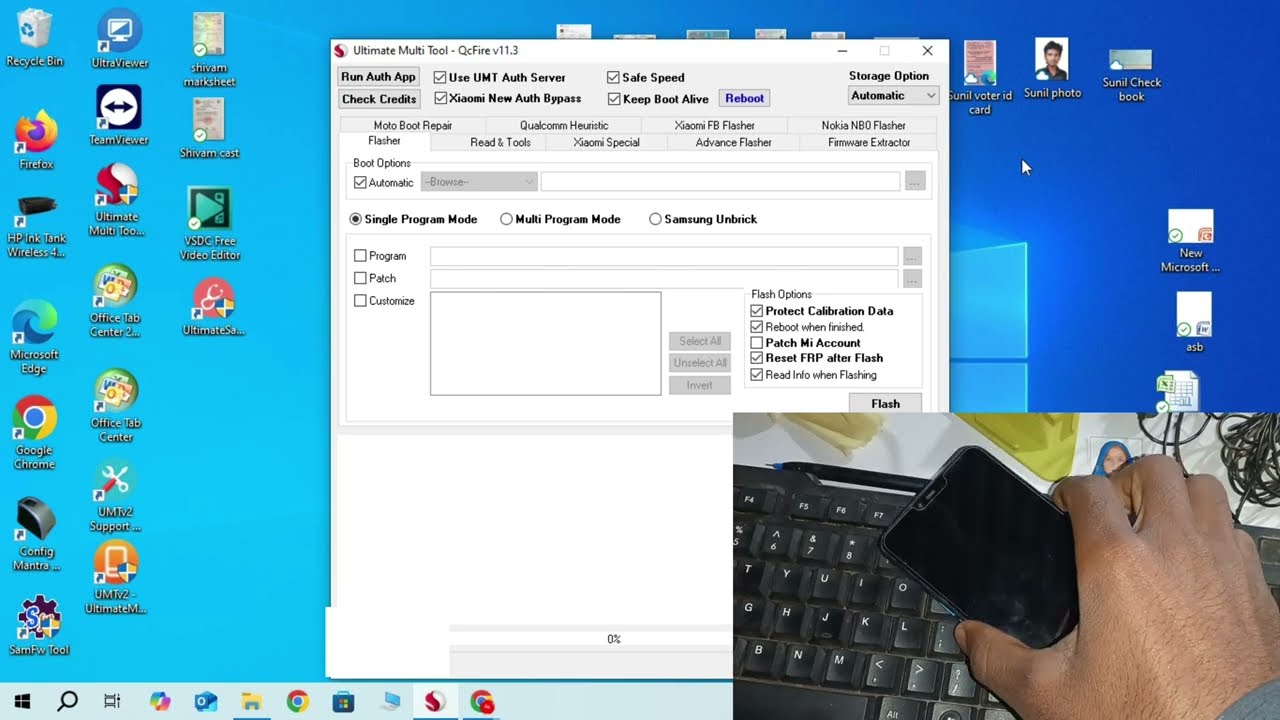Screen dimensions: 1280x720
Task: Choose Multi Program Mode
Action: click(x=561, y=219)
